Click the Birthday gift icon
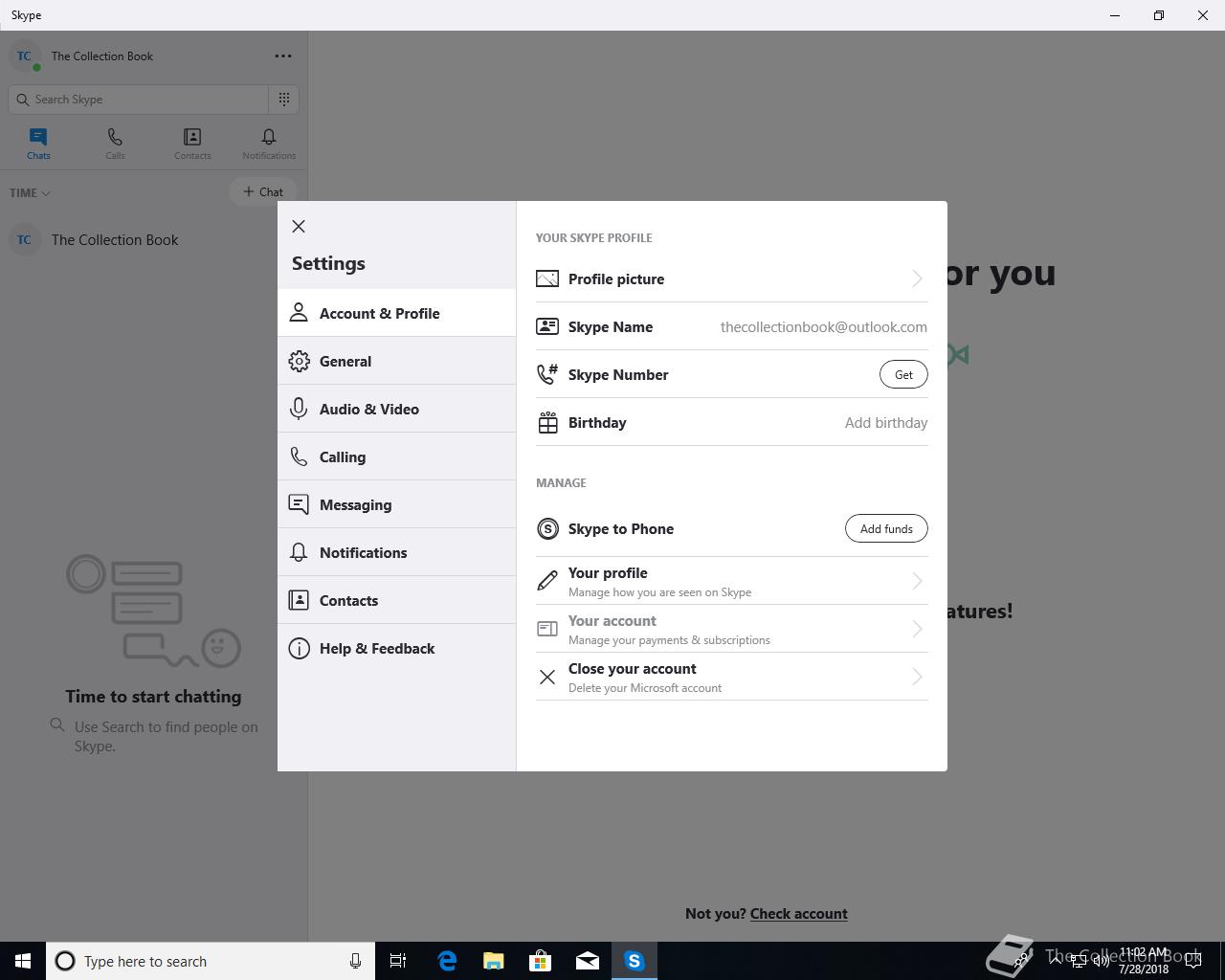The image size is (1225, 980). [547, 422]
